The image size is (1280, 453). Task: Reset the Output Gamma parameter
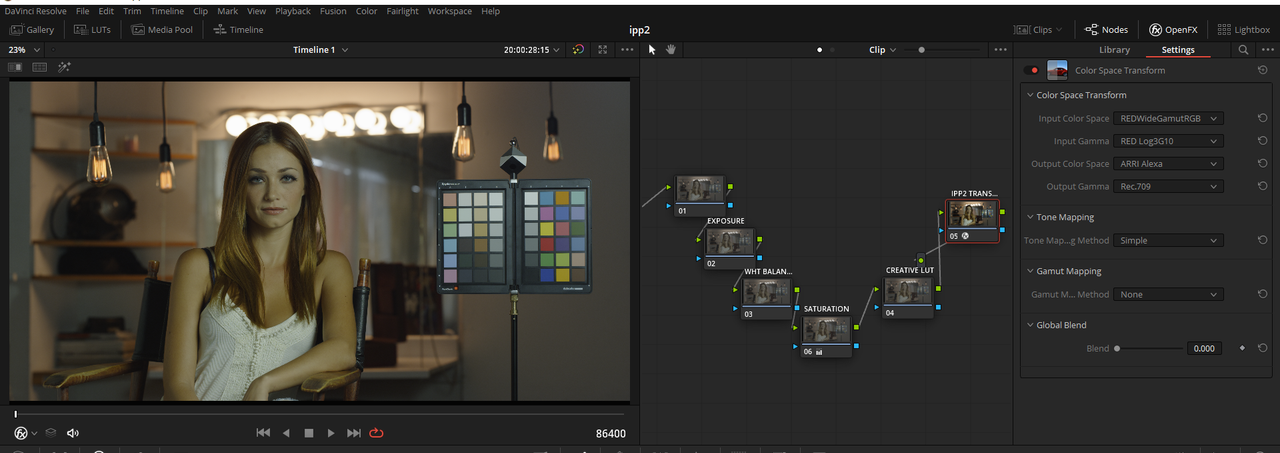[1263, 186]
